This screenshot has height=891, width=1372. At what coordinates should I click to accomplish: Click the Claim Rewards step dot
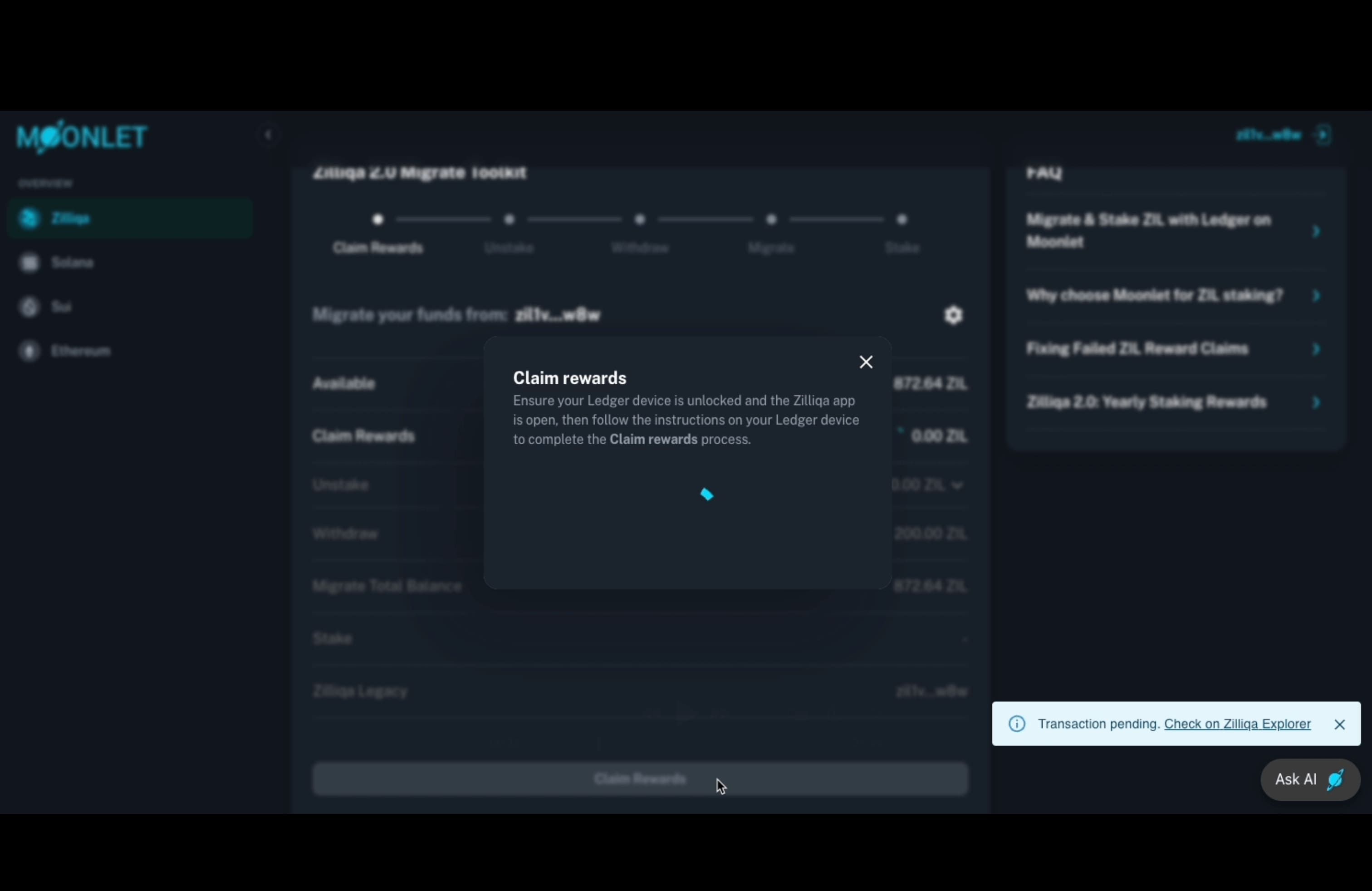click(377, 220)
